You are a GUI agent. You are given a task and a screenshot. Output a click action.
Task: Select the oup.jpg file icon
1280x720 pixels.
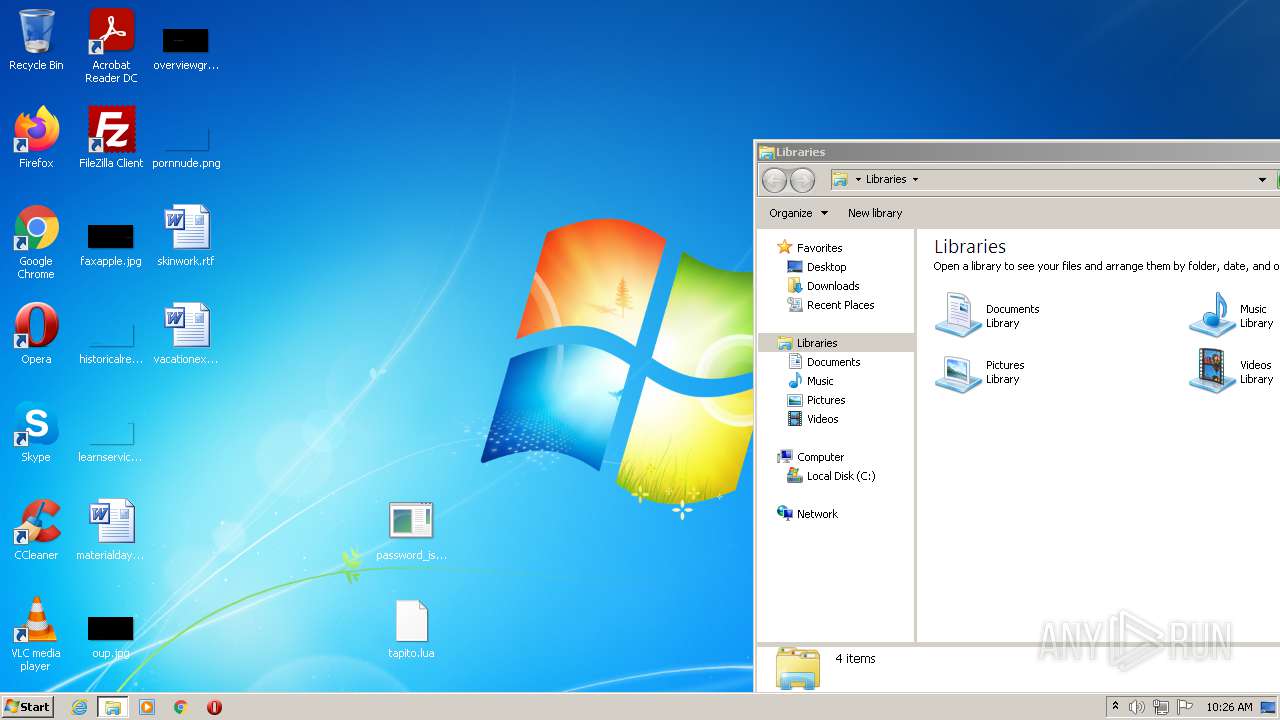111,637
